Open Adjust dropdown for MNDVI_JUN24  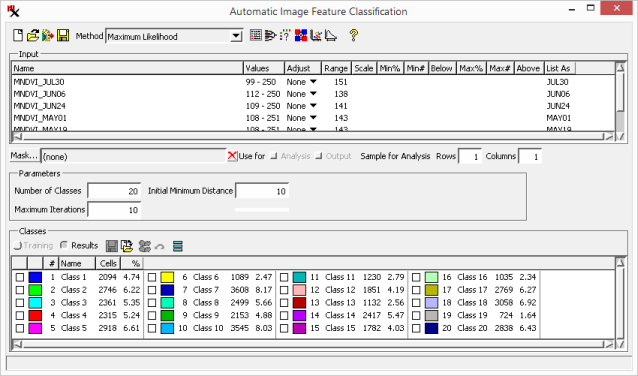313,106
